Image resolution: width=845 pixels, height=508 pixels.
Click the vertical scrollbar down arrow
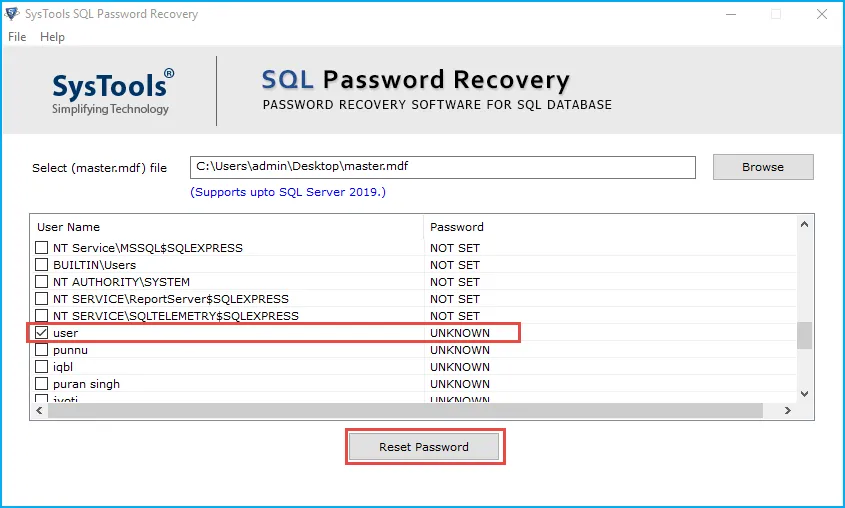(x=805, y=393)
